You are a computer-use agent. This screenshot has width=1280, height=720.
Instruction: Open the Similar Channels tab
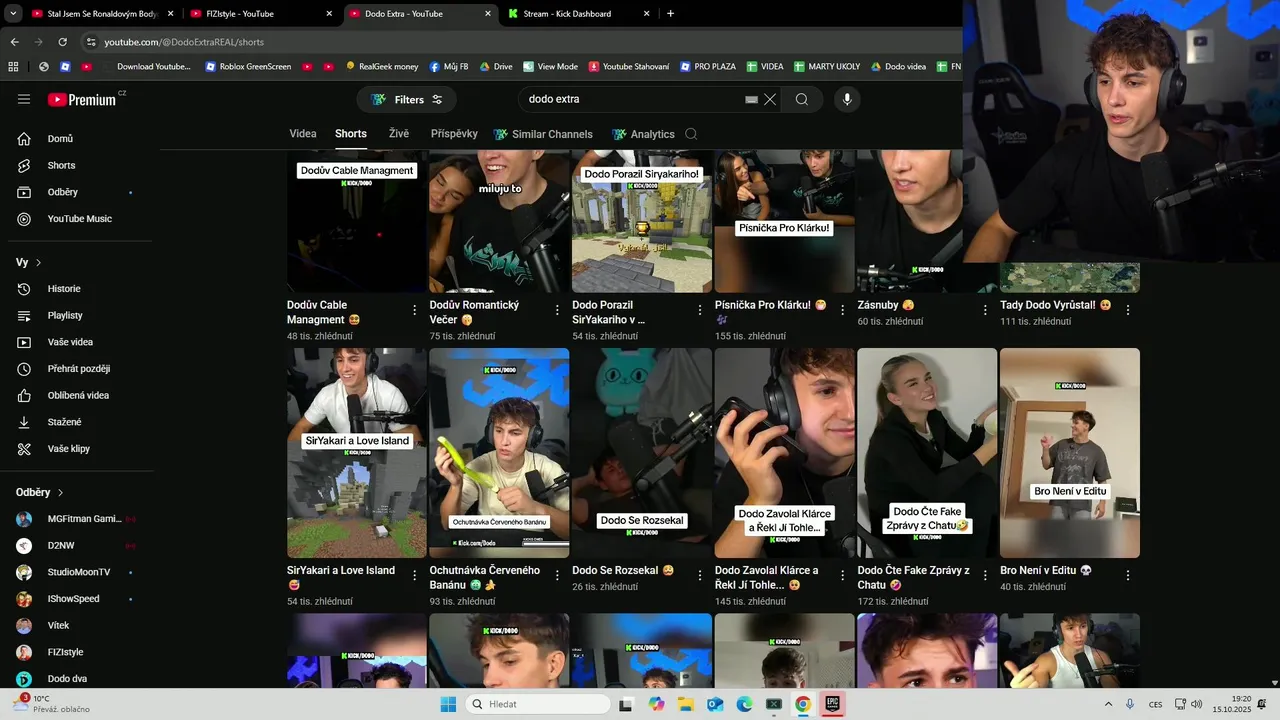coord(543,134)
